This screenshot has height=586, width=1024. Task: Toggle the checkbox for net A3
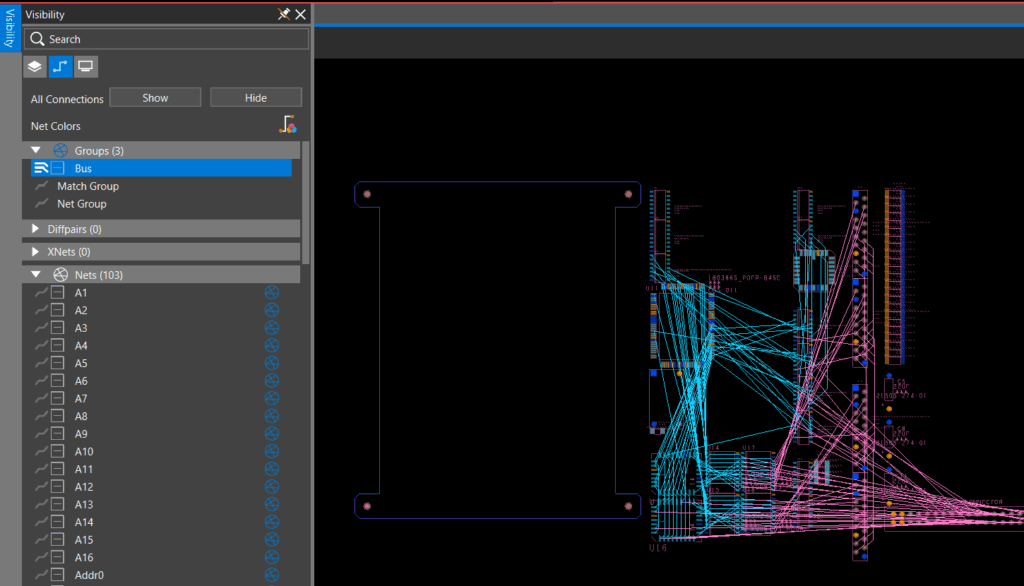coord(58,328)
